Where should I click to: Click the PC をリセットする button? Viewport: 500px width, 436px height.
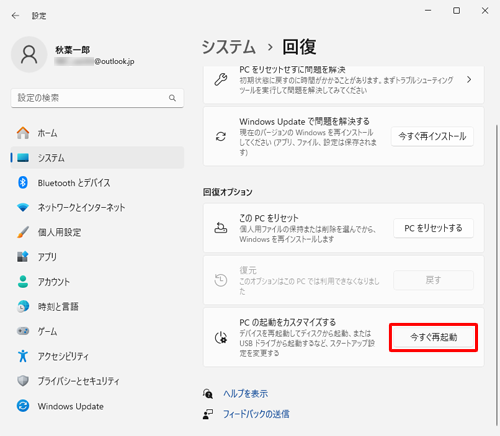[433, 228]
